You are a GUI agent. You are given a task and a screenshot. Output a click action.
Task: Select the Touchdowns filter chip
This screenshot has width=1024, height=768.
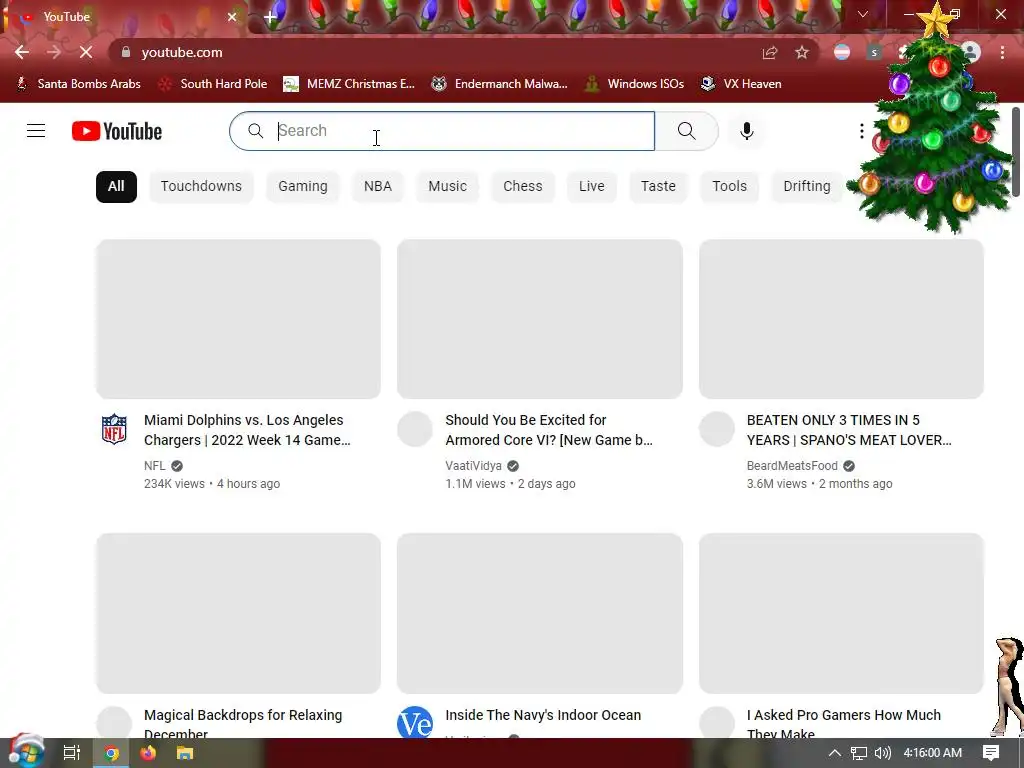201,186
